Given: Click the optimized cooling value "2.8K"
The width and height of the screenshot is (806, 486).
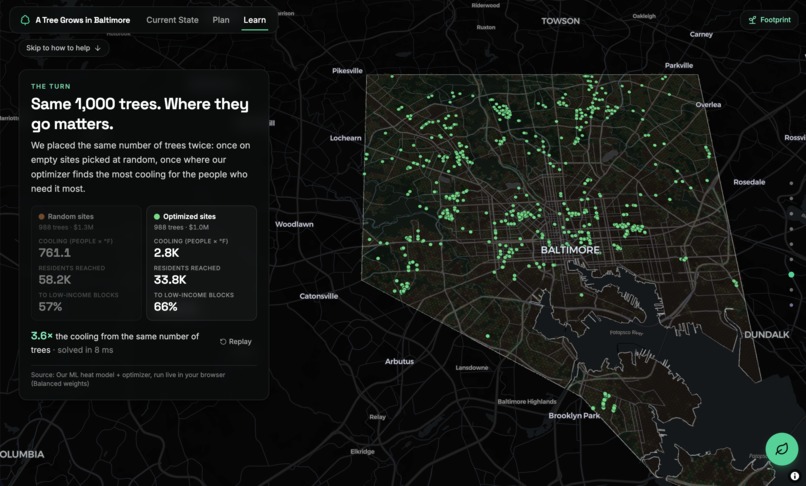Looking at the screenshot, I should pos(167,253).
